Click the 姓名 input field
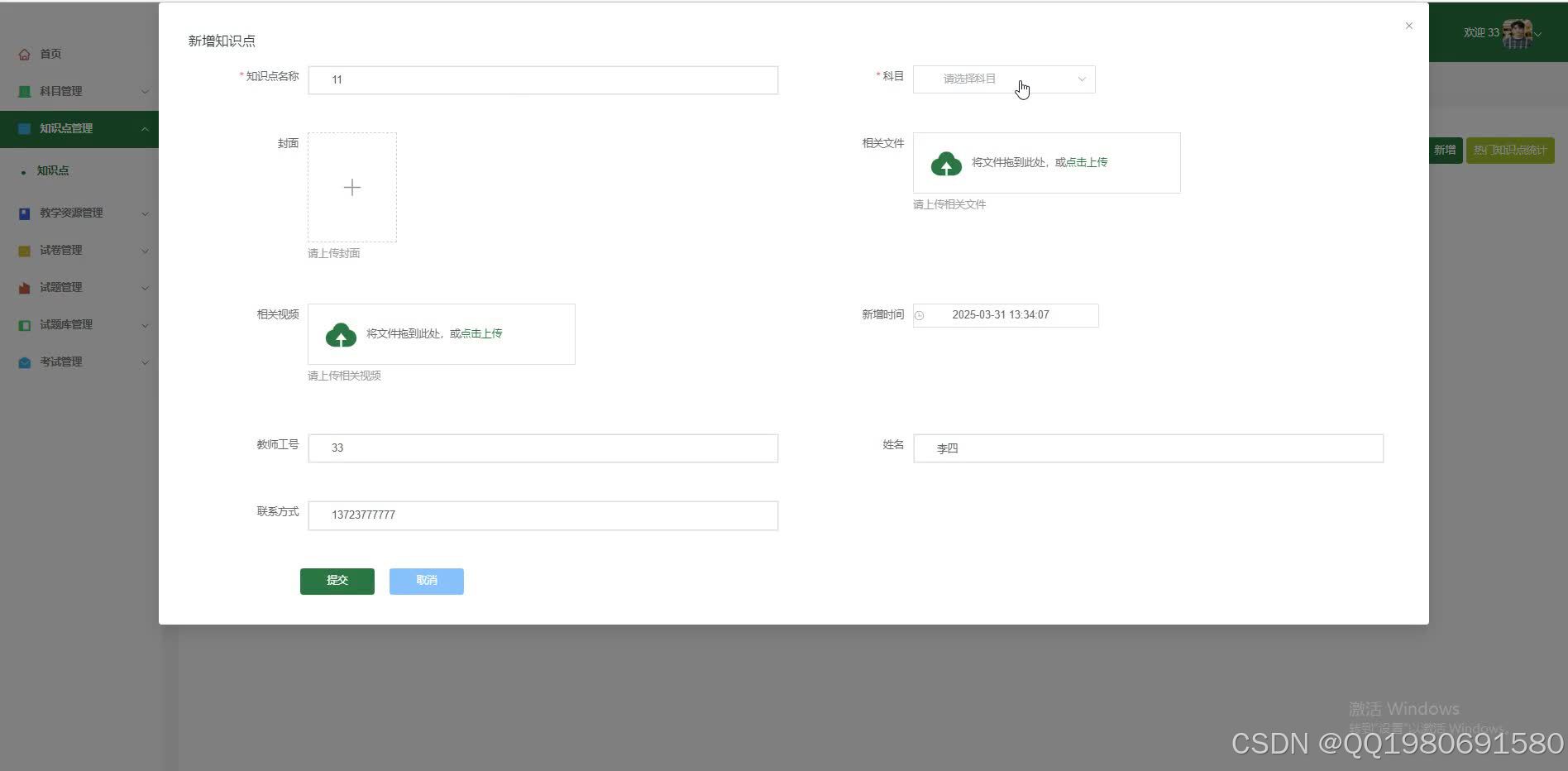 coord(1148,448)
